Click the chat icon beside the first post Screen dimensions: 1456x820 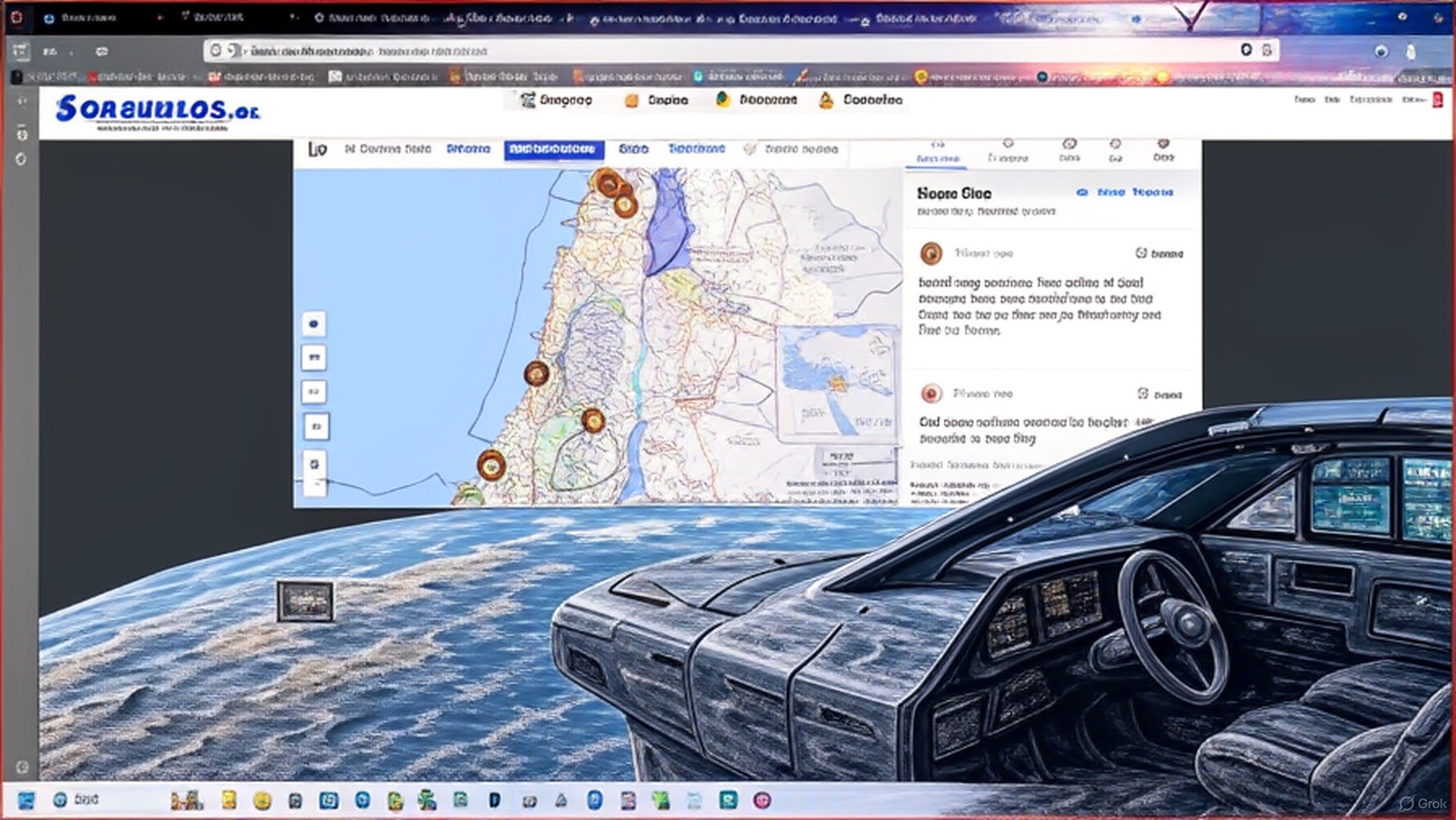click(1143, 253)
